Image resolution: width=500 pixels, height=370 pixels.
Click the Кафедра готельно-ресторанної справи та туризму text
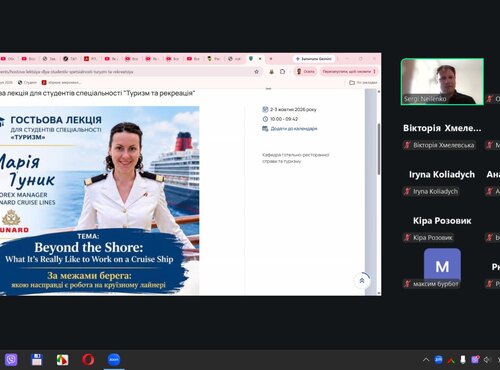tap(296, 158)
